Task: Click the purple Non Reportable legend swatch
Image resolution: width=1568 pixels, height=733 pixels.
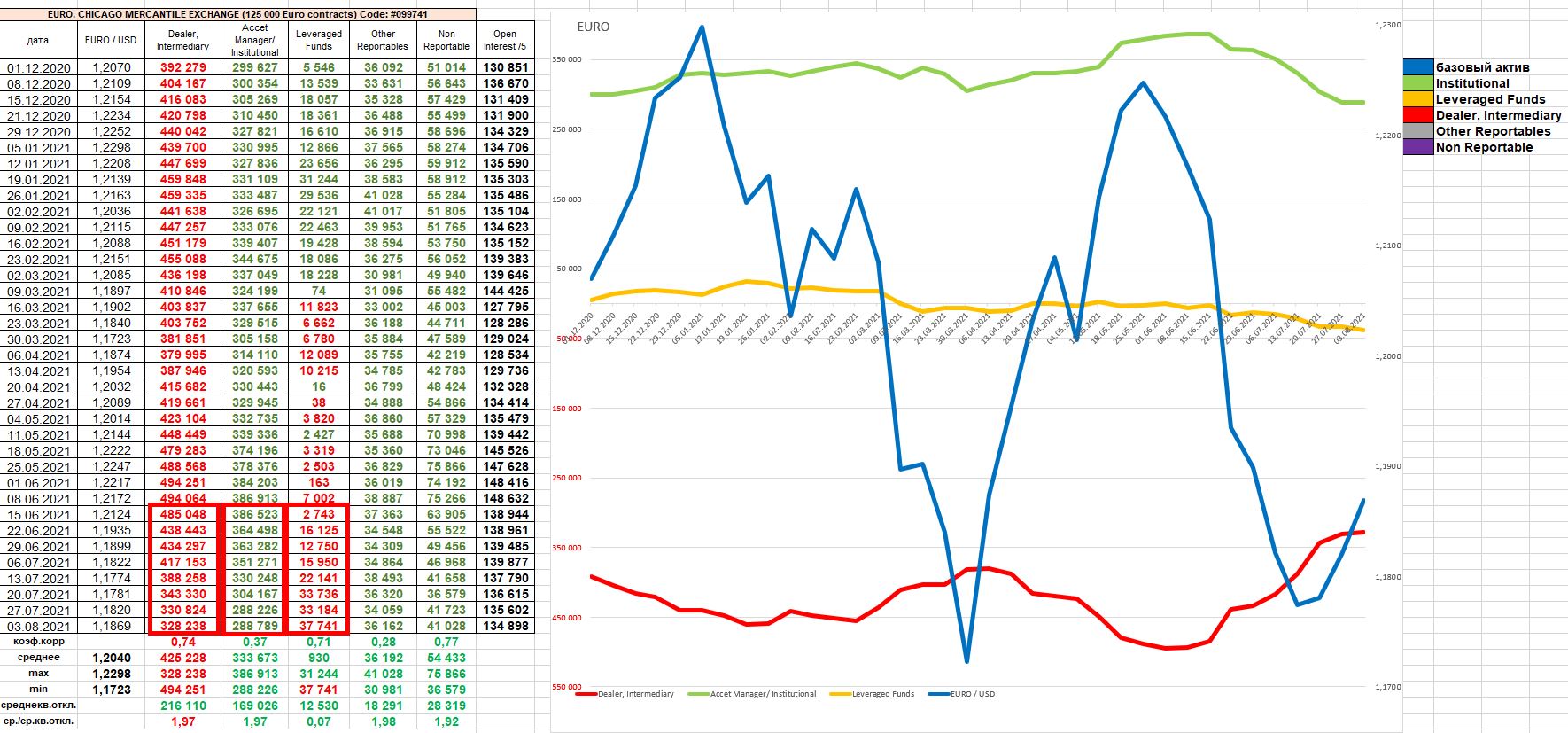Action: (1418, 147)
